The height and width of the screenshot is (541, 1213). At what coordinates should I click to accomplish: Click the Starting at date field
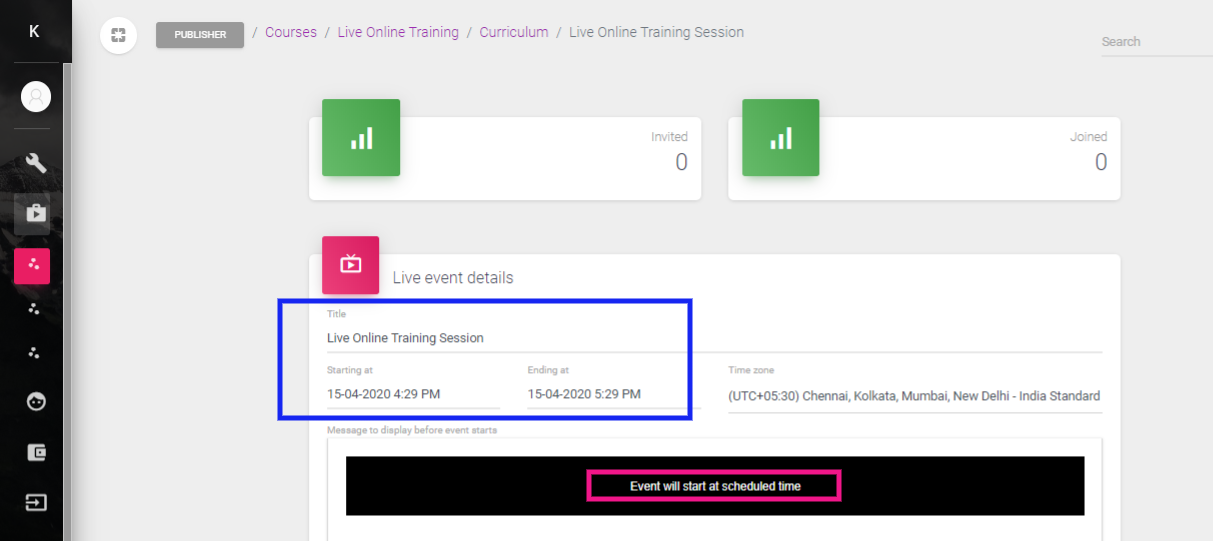point(413,394)
